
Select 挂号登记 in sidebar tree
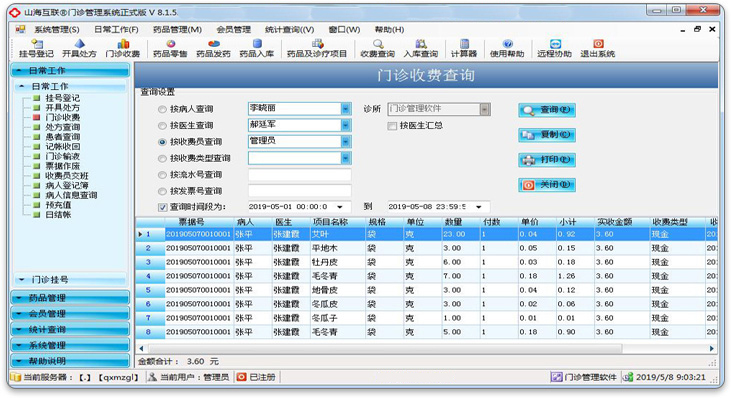(x=62, y=98)
